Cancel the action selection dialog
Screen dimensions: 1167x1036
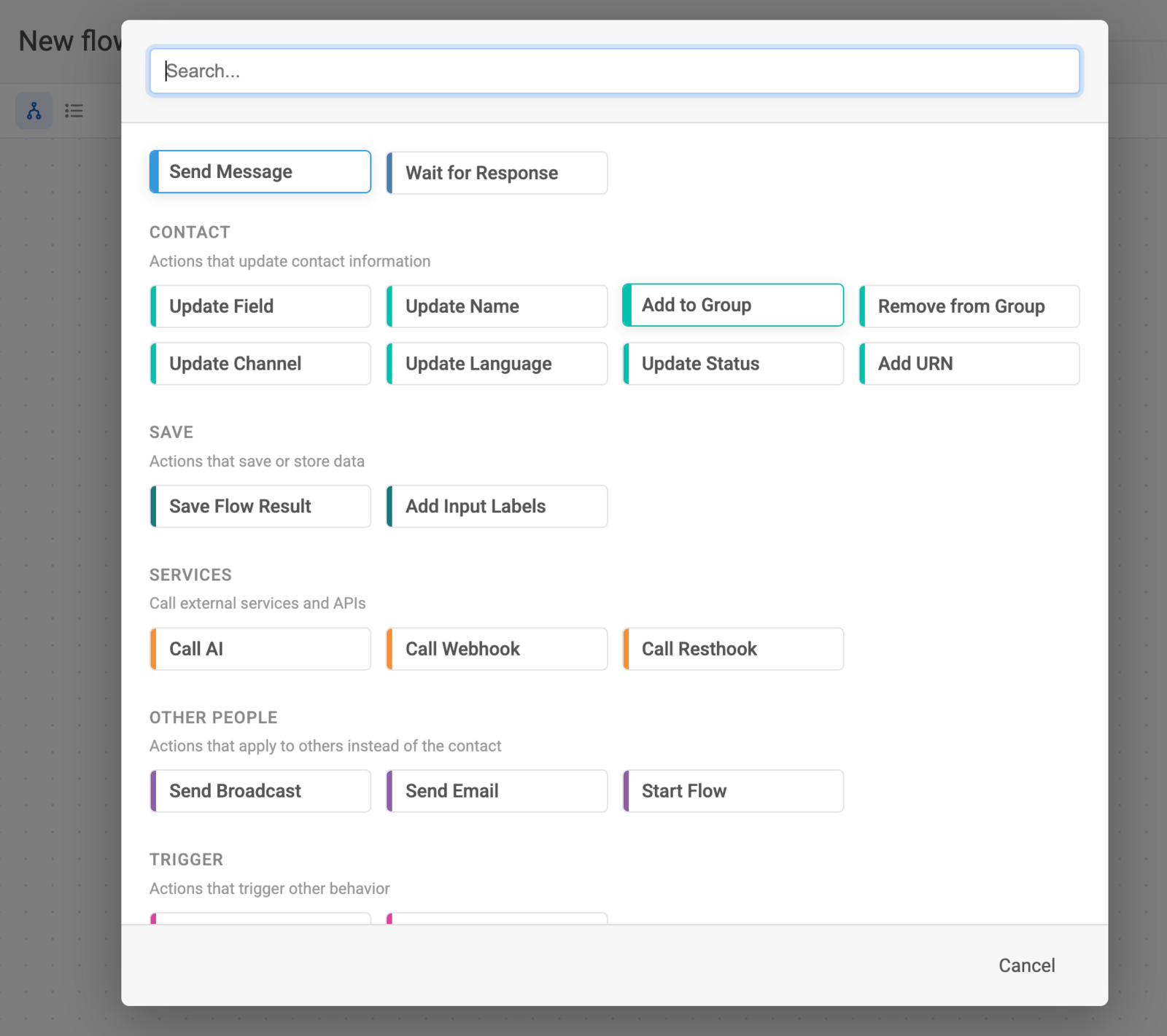(x=1026, y=965)
